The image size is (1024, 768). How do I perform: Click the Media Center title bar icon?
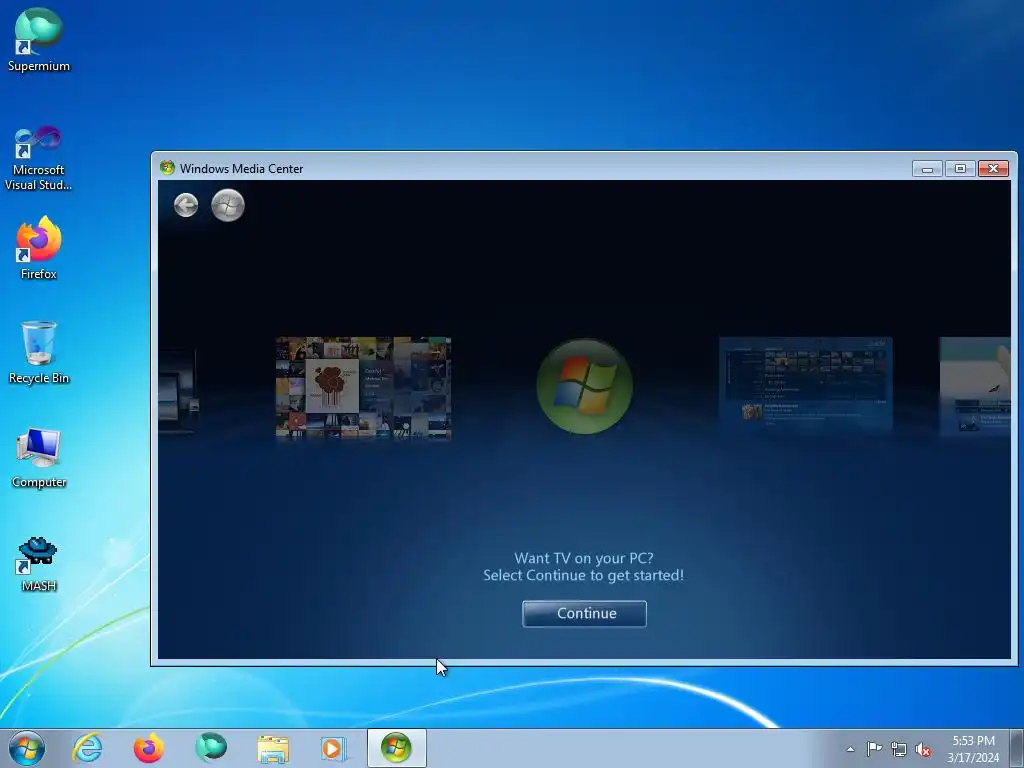(x=167, y=168)
